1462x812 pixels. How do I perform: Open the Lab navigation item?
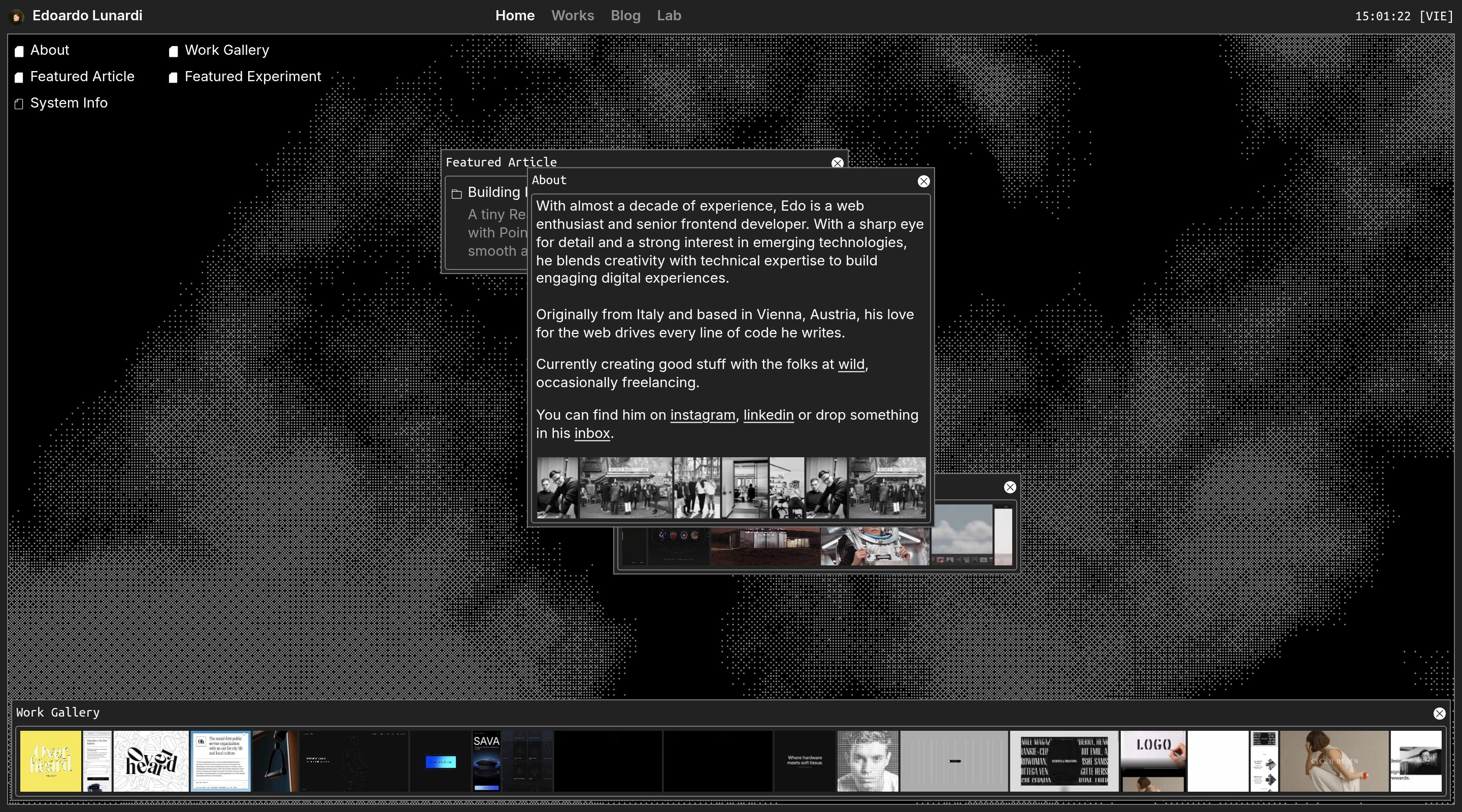tap(669, 16)
